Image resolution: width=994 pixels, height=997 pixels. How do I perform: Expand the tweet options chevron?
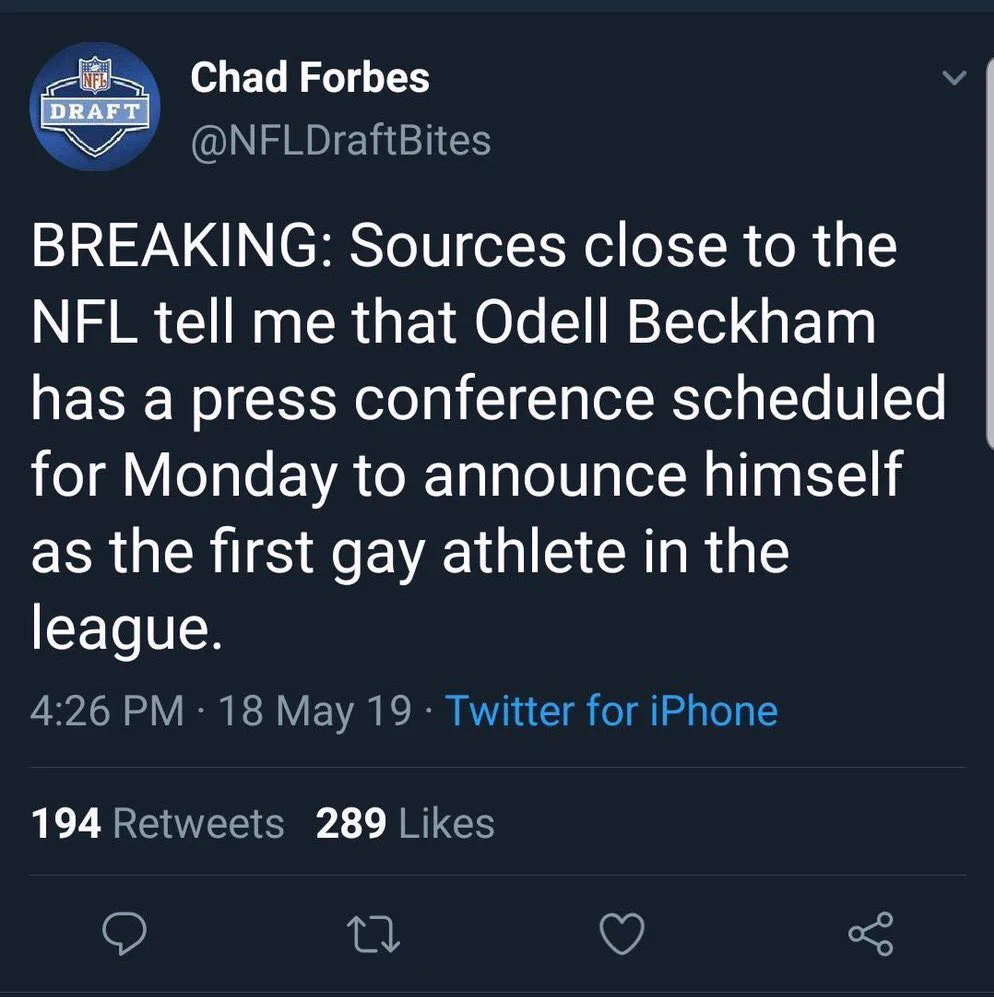tap(954, 78)
